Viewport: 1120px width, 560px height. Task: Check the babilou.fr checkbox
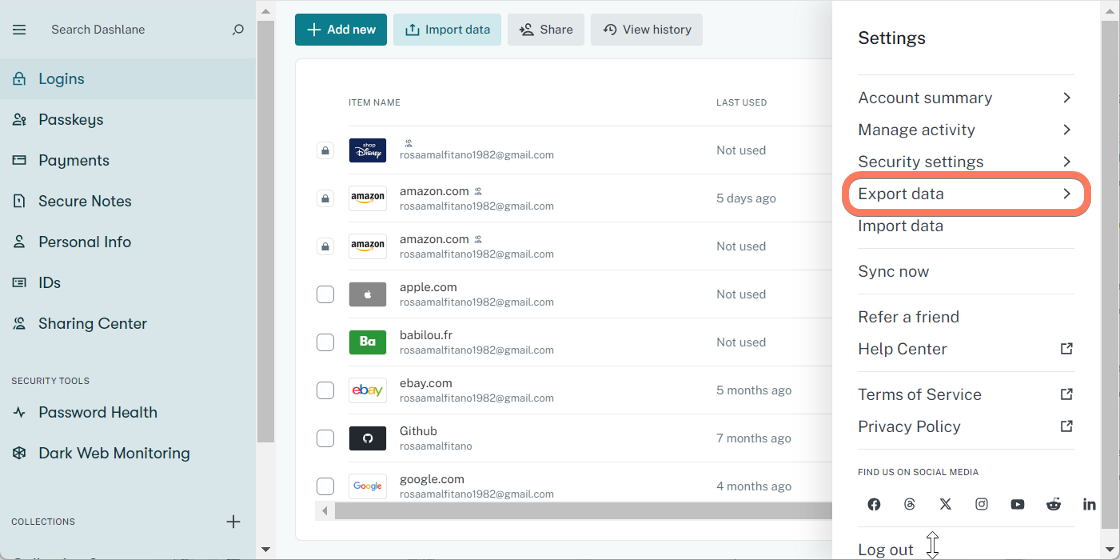pos(325,342)
